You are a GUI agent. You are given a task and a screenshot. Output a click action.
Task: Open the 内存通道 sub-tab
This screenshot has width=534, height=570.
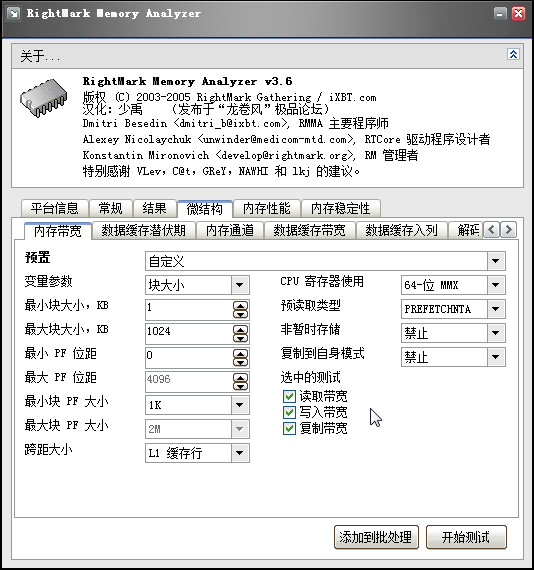[230, 230]
